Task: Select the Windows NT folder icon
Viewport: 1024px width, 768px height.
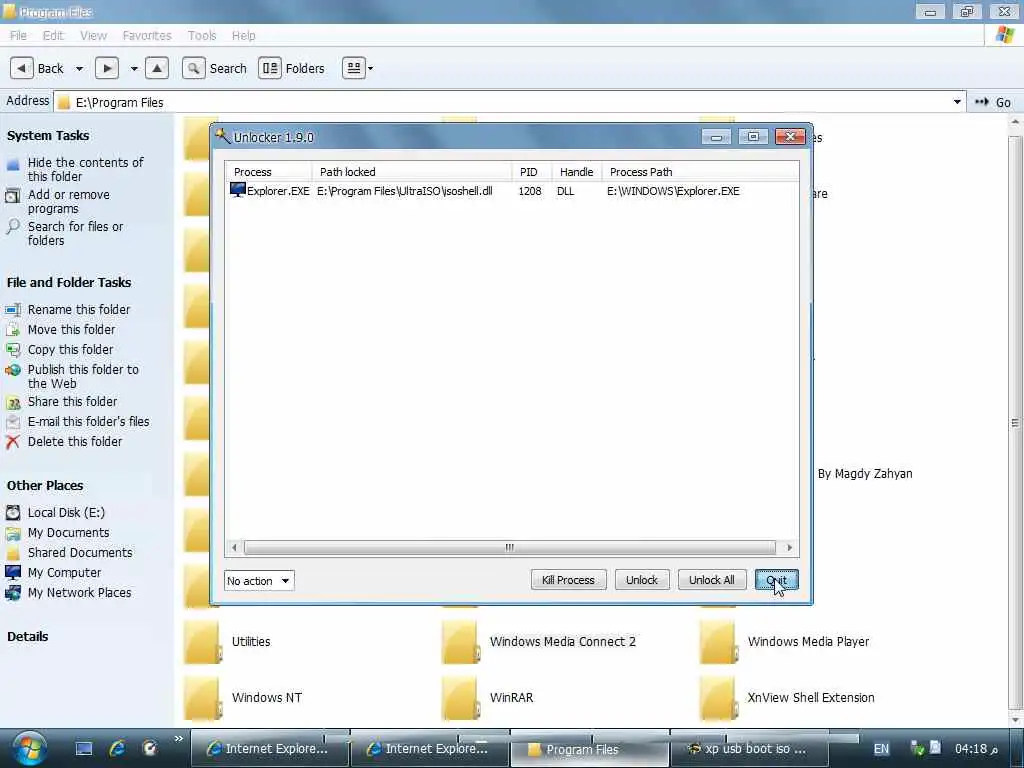Action: (202, 697)
